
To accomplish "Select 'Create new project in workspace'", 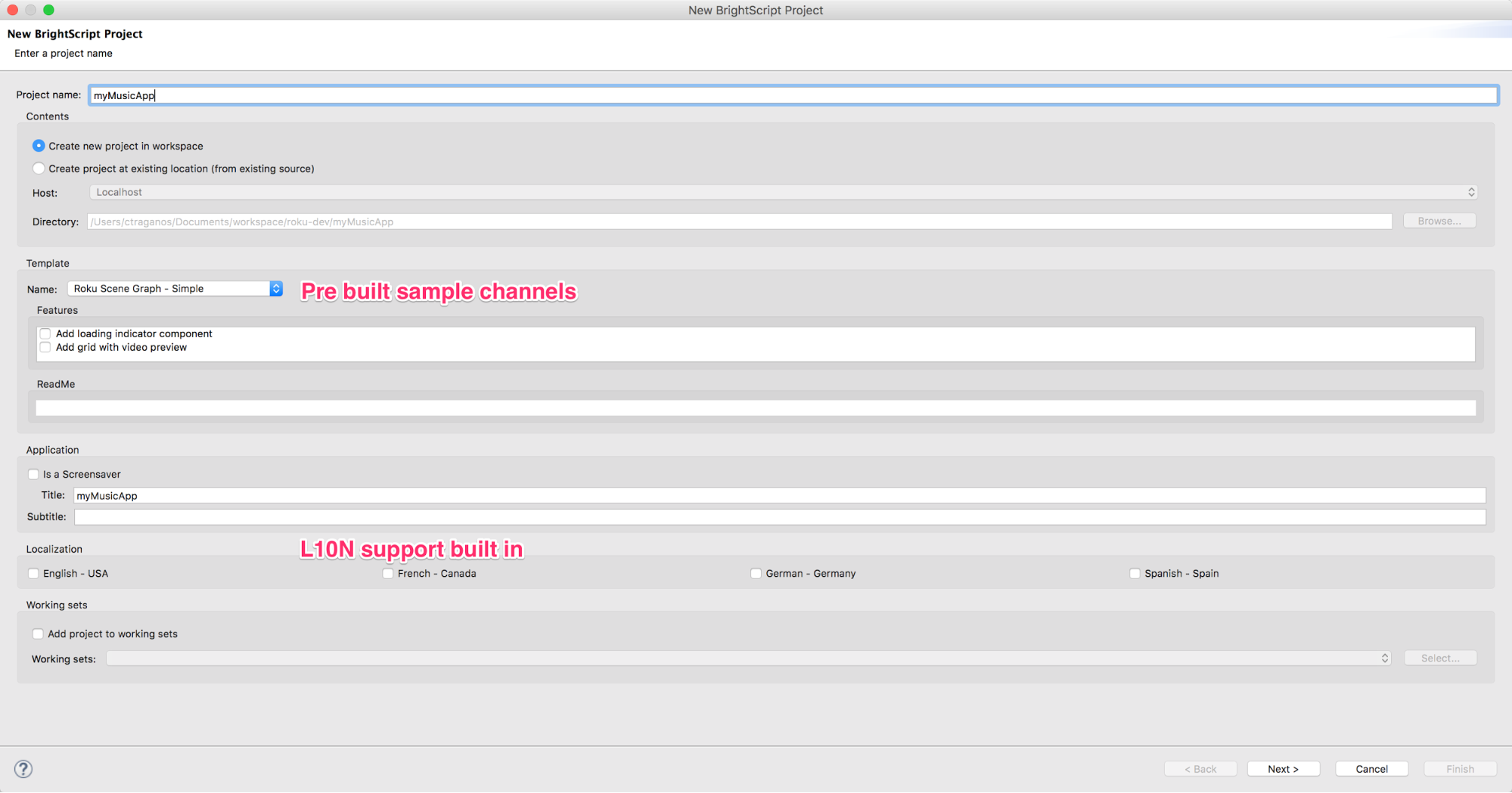I will point(39,145).
